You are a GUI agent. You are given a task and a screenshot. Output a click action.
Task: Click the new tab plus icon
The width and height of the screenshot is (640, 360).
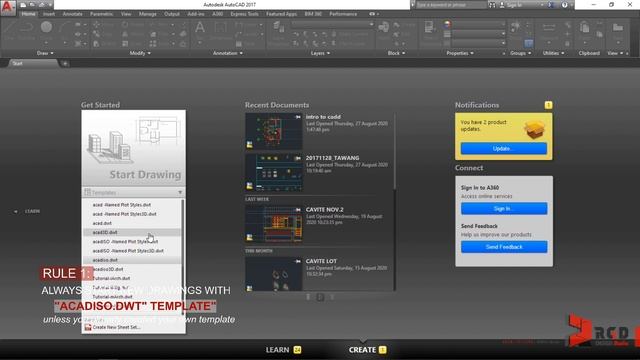(65, 63)
